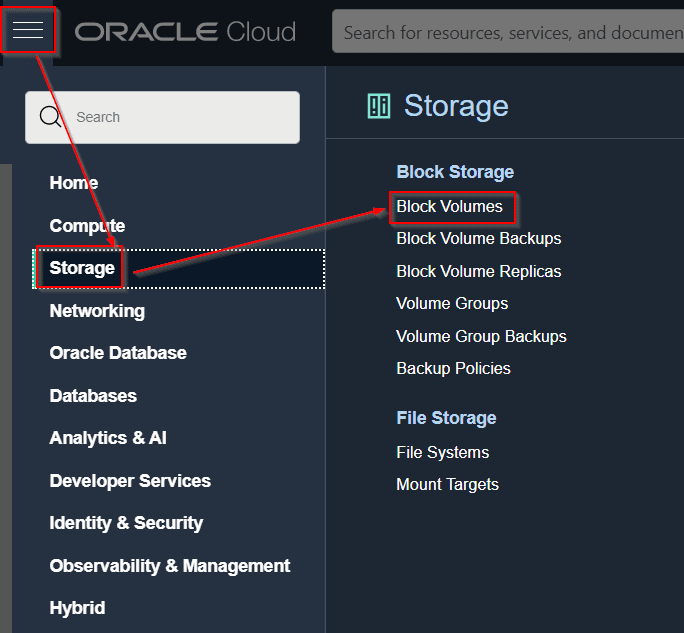Select Compute from the side menu

[87, 226]
